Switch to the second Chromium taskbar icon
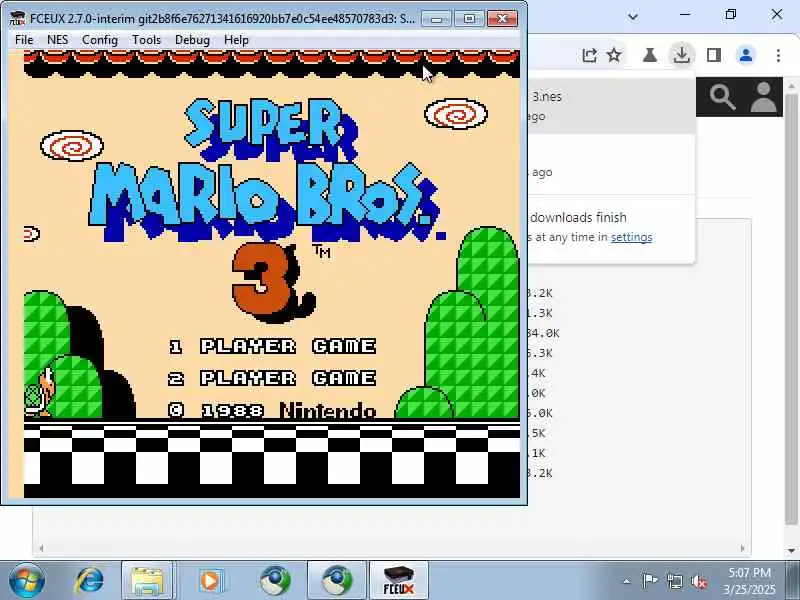Viewport: 800px width, 600px height. (x=336, y=580)
